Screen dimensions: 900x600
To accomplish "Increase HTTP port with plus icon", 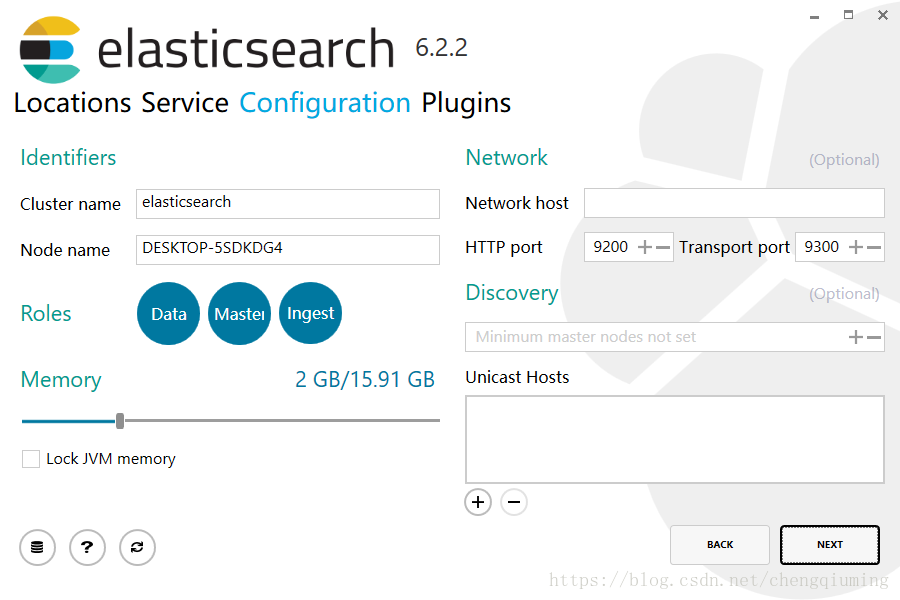I will pos(645,247).
